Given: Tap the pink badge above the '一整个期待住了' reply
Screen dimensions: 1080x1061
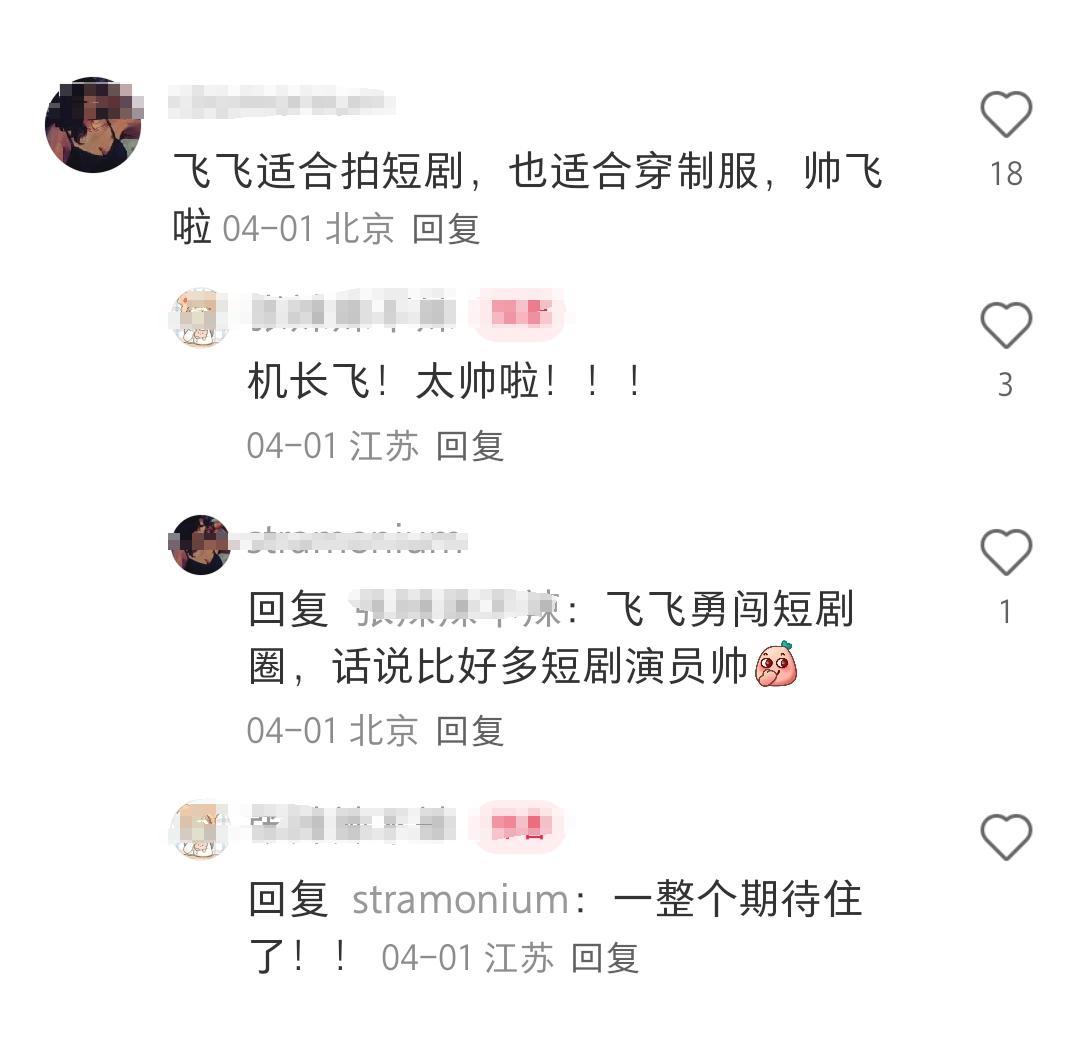Looking at the screenshot, I should tap(521, 826).
